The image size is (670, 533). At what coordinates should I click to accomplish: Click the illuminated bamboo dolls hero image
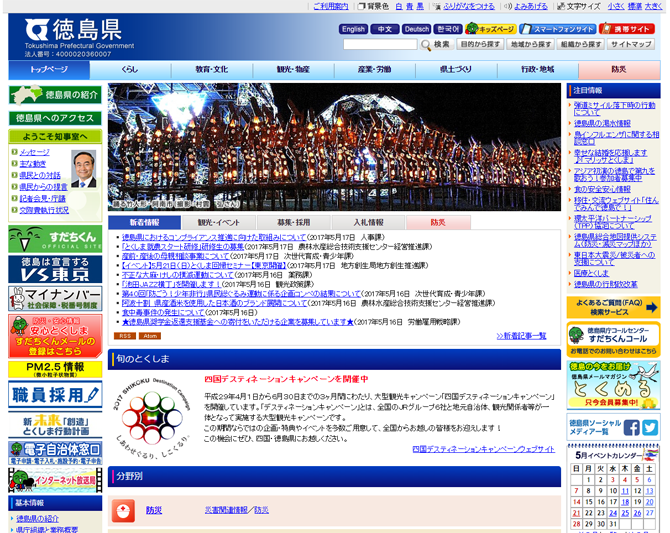(x=334, y=147)
